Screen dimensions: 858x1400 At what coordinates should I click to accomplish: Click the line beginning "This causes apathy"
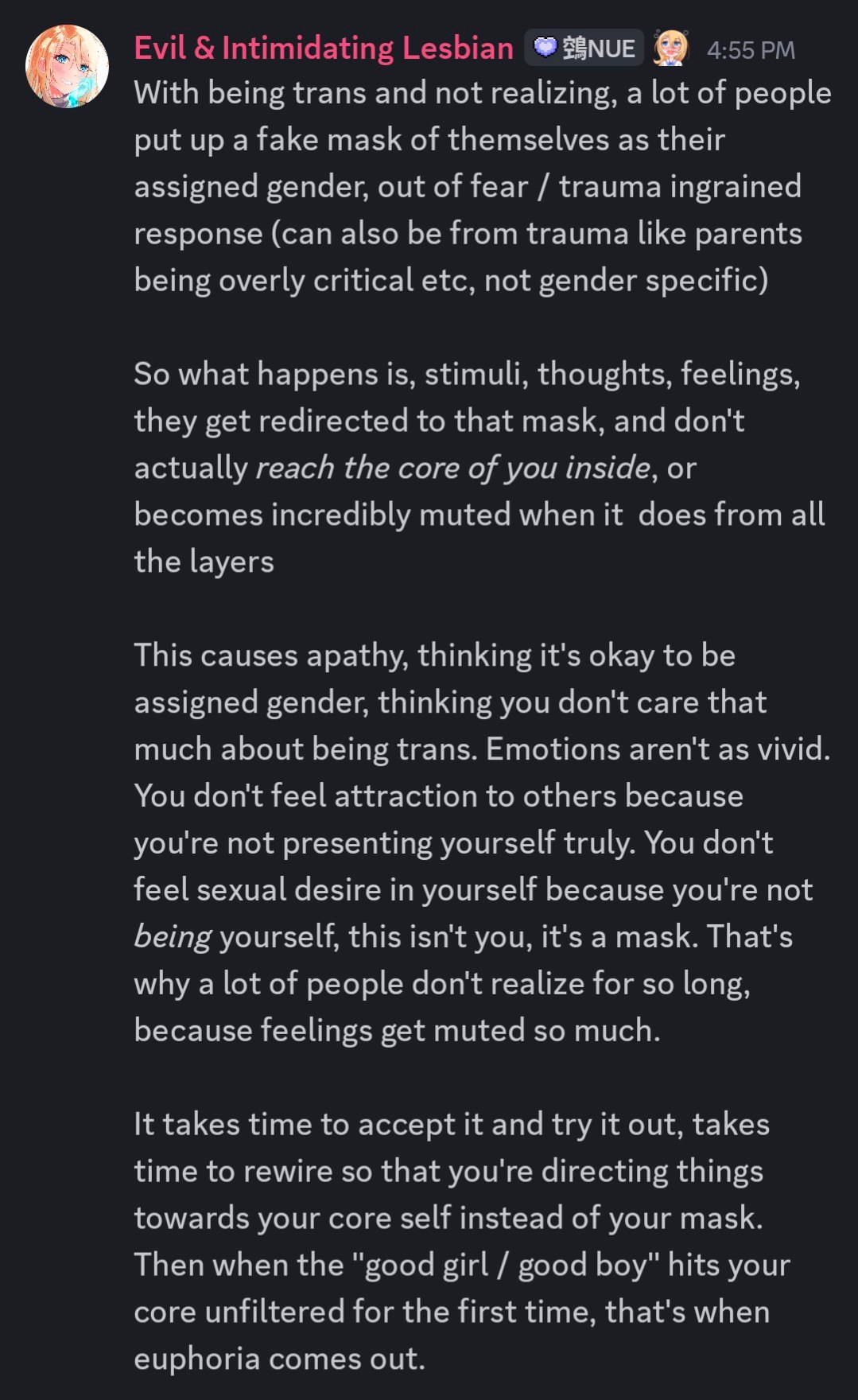click(434, 655)
